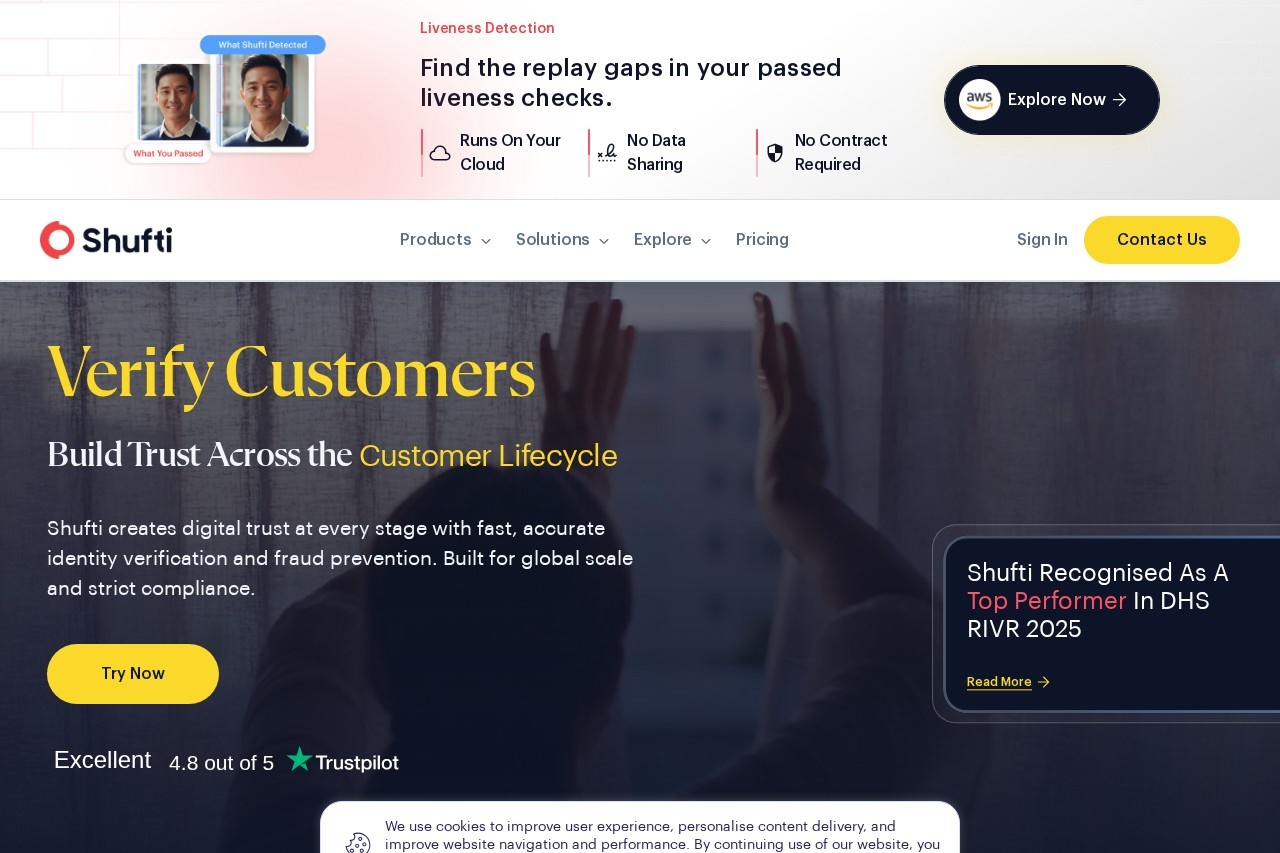Expand the Solutions dropdown menu
This screenshot has height=853, width=1280.
562,240
